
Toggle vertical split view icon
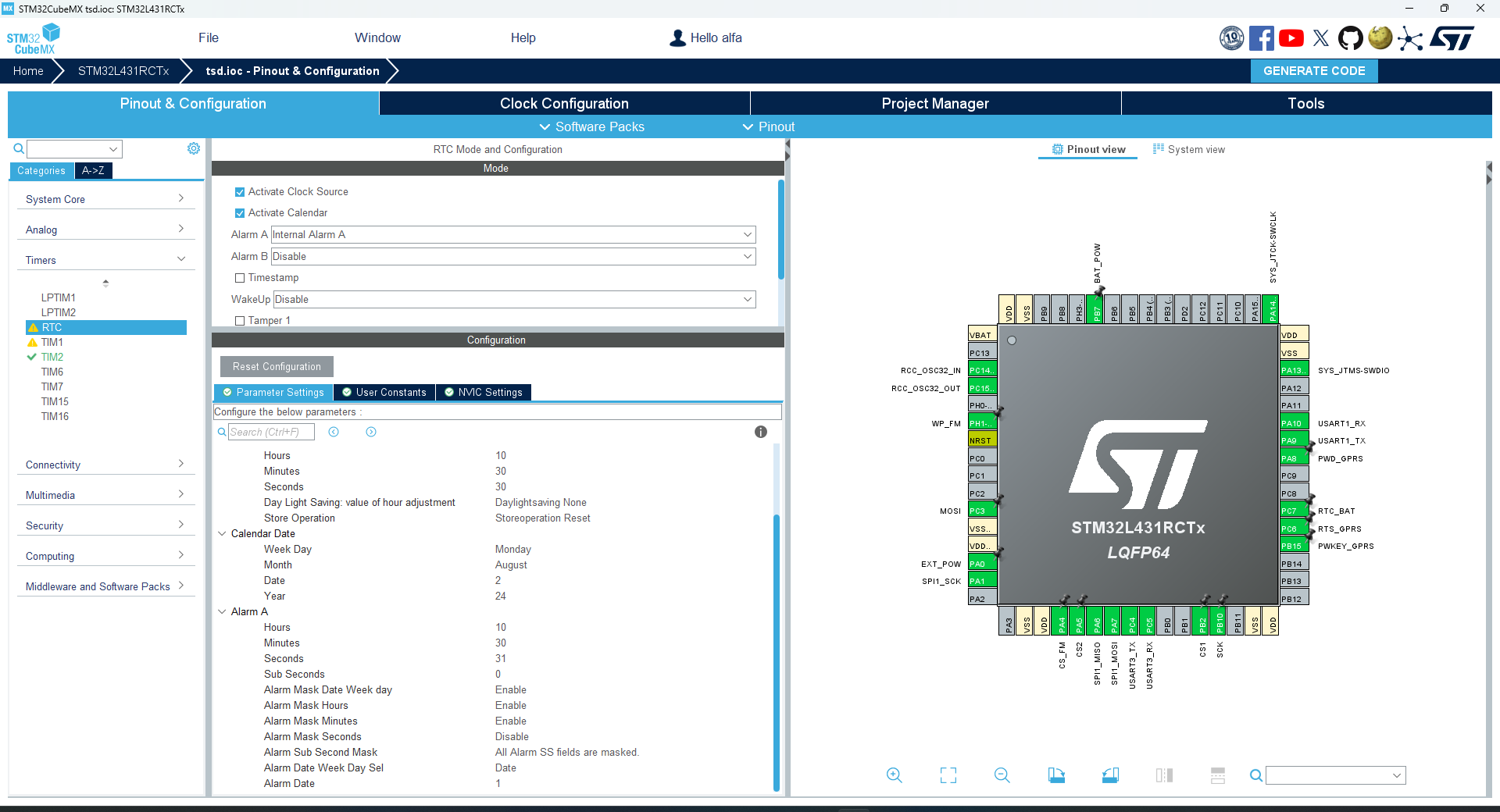[x=1164, y=775]
